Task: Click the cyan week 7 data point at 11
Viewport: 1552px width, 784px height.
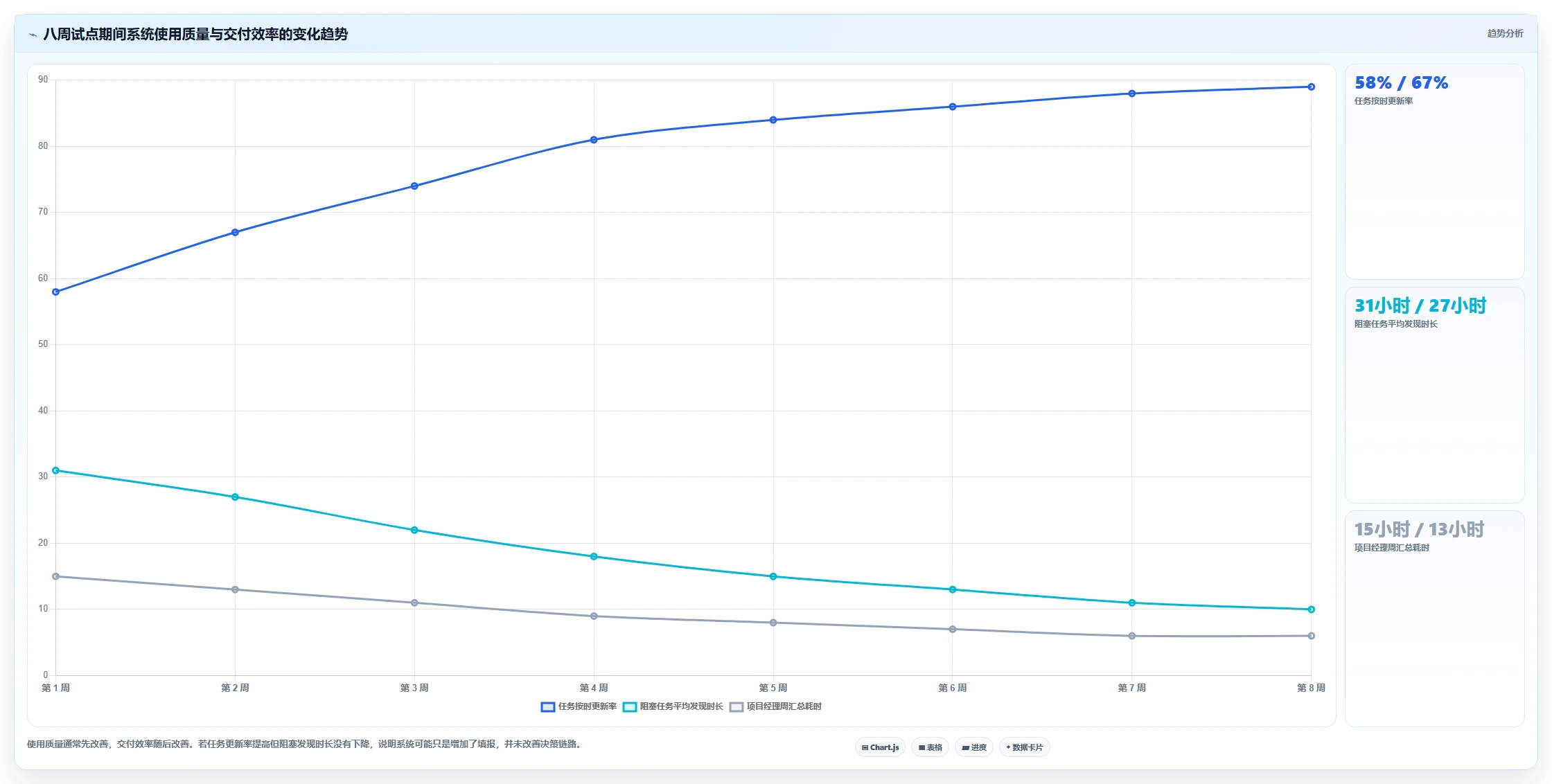Action: click(1132, 603)
